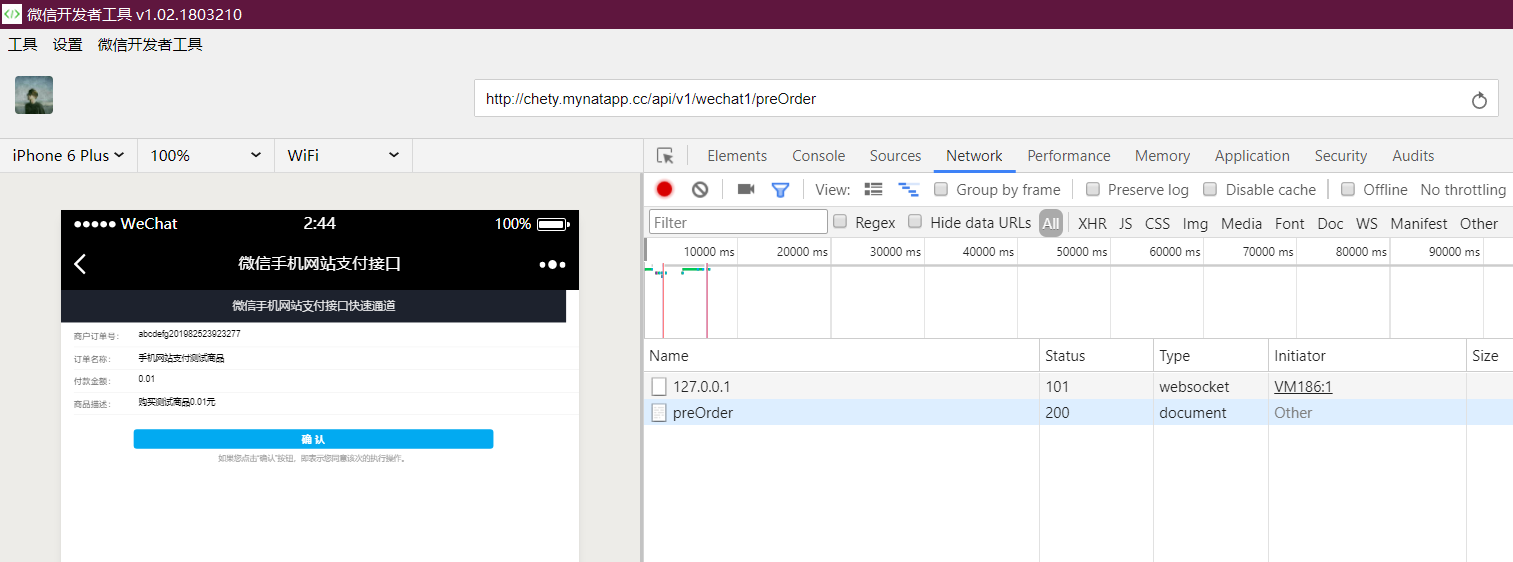Image resolution: width=1513 pixels, height=562 pixels.
Task: Open the 100% zoom dropdown
Action: point(206,156)
